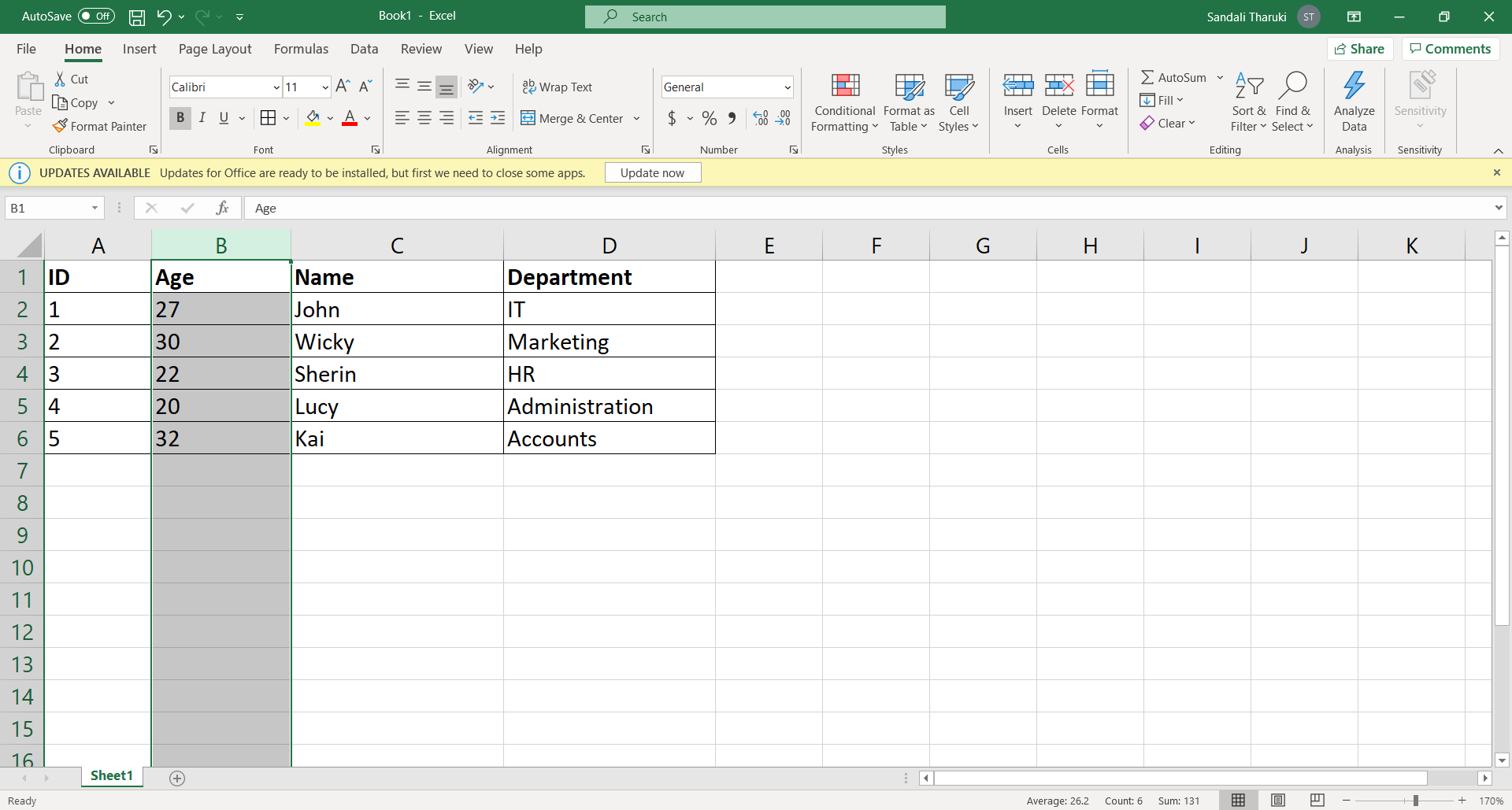1512x810 pixels.
Task: Toggle center alignment
Action: click(424, 118)
